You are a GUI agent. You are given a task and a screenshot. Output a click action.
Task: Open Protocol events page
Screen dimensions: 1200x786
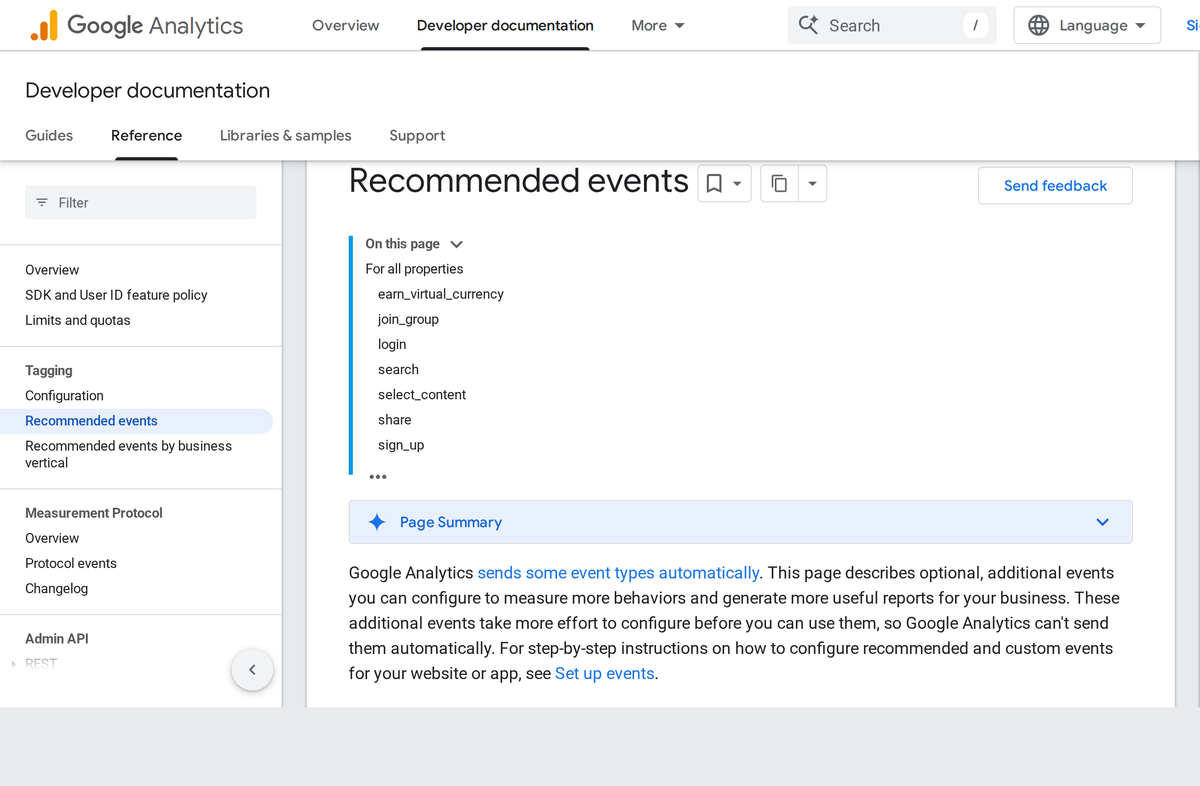coord(71,563)
